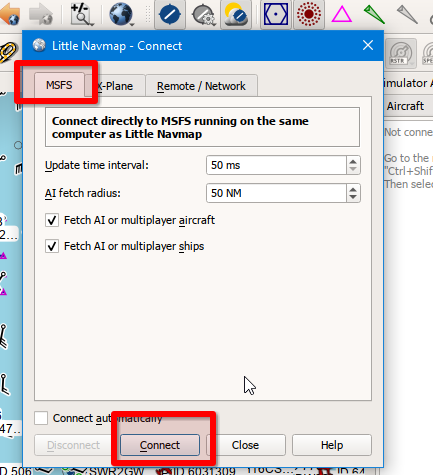Click the Close button
Image resolution: width=433 pixels, height=475 pixels.
pos(246,445)
